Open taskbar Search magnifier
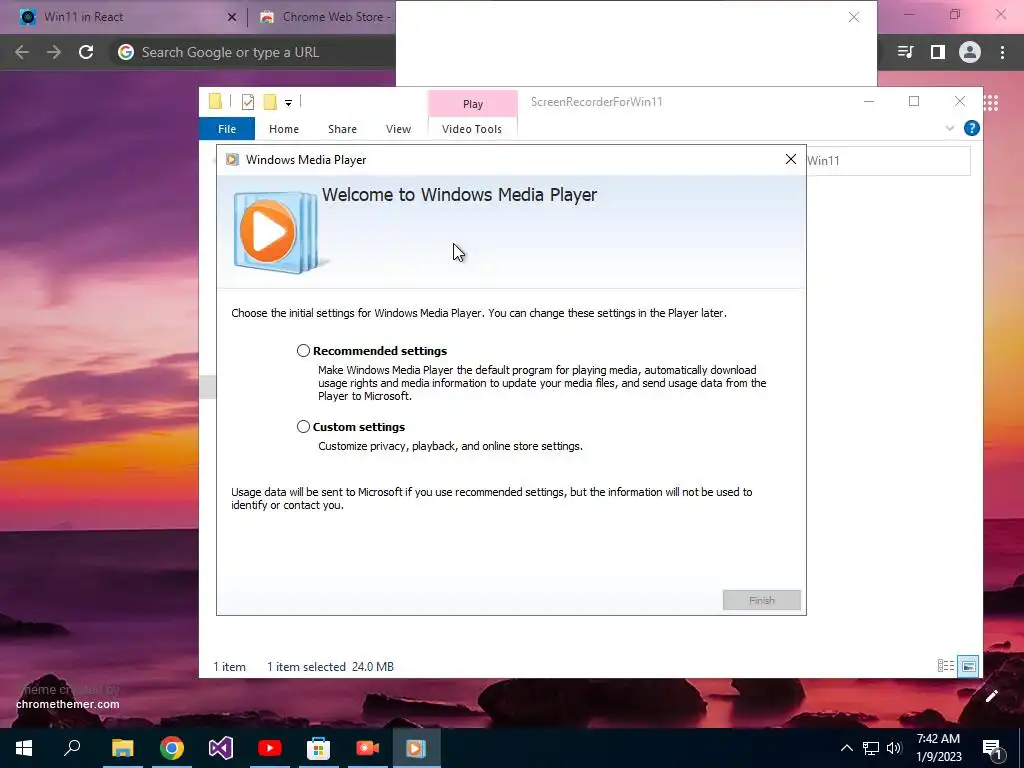The image size is (1024, 768). click(72, 748)
